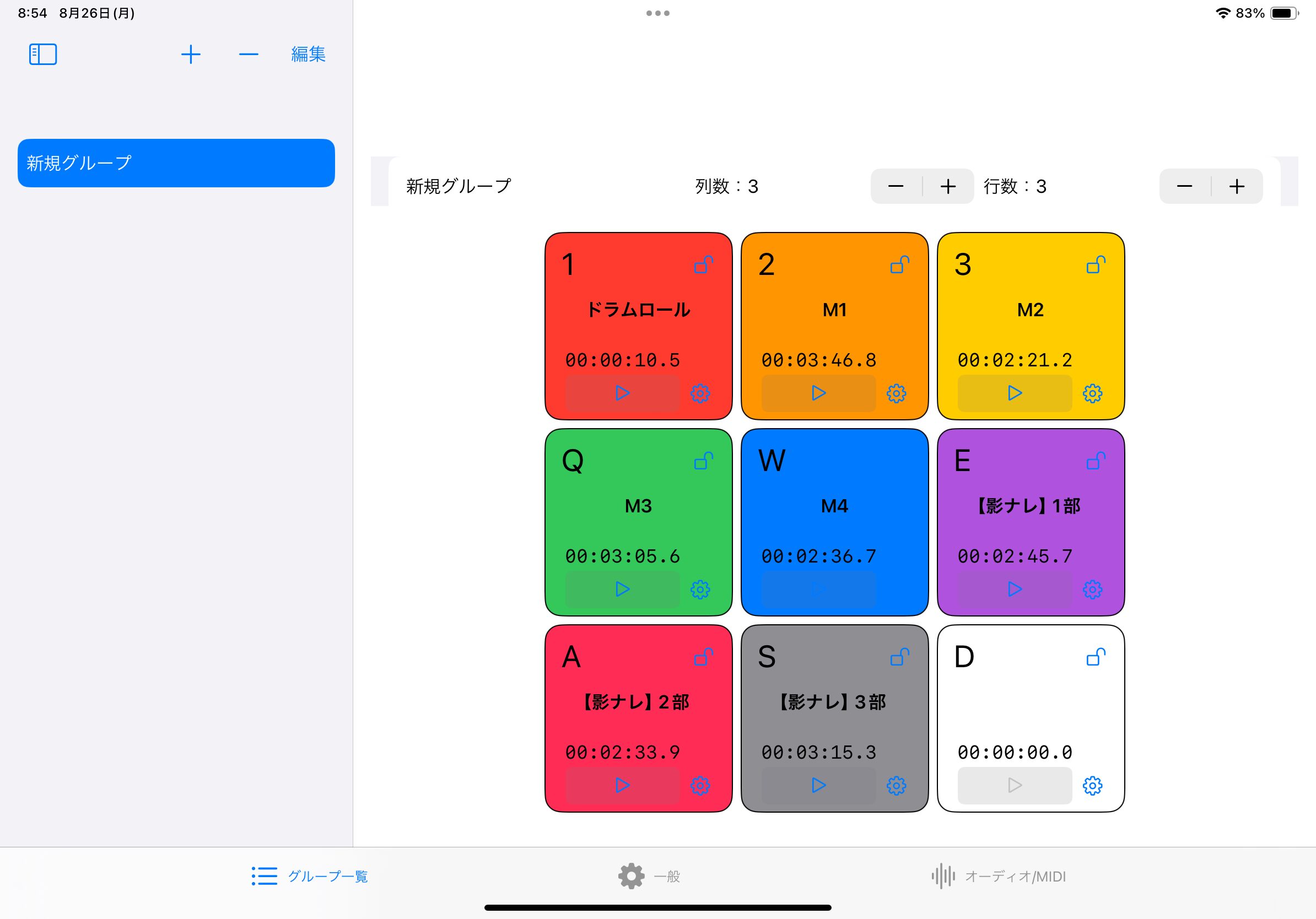Toggle lock on pad S 【影ナレ】3部
This screenshot has width=1316, height=919.
coord(899,657)
